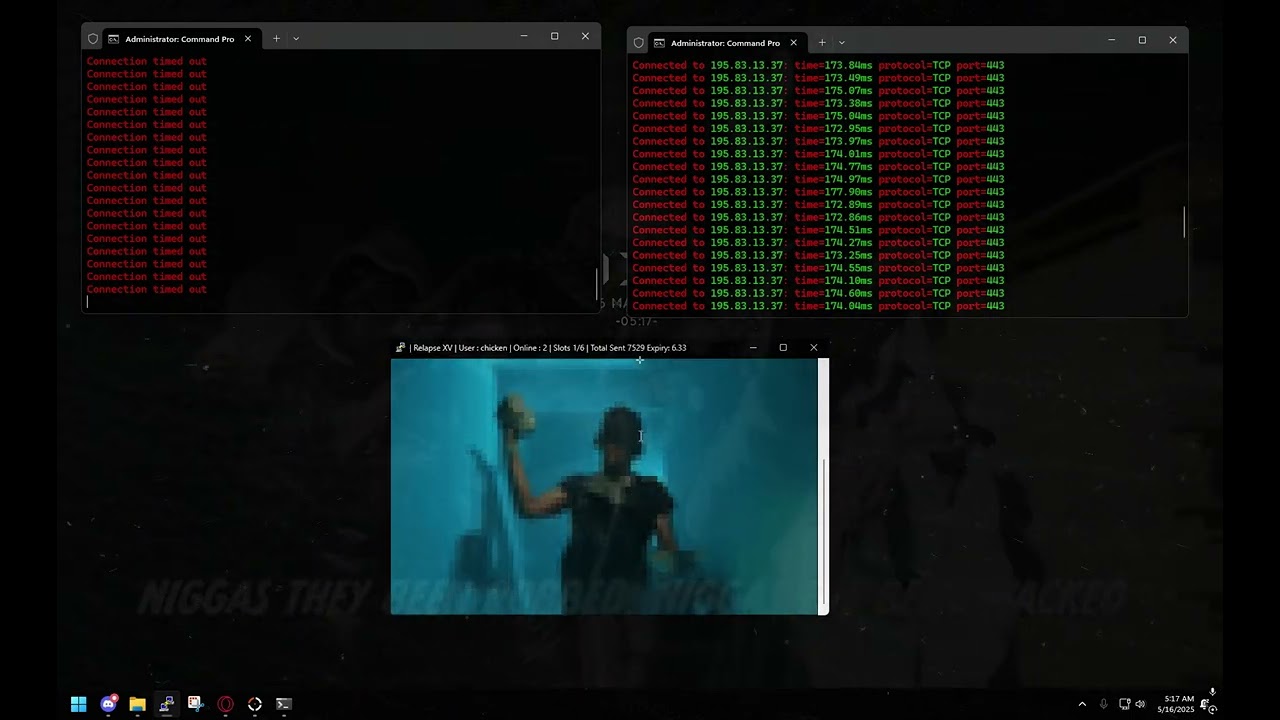
Task: Click the left terminal's scrollbar thumb
Action: pyautogui.click(x=597, y=283)
